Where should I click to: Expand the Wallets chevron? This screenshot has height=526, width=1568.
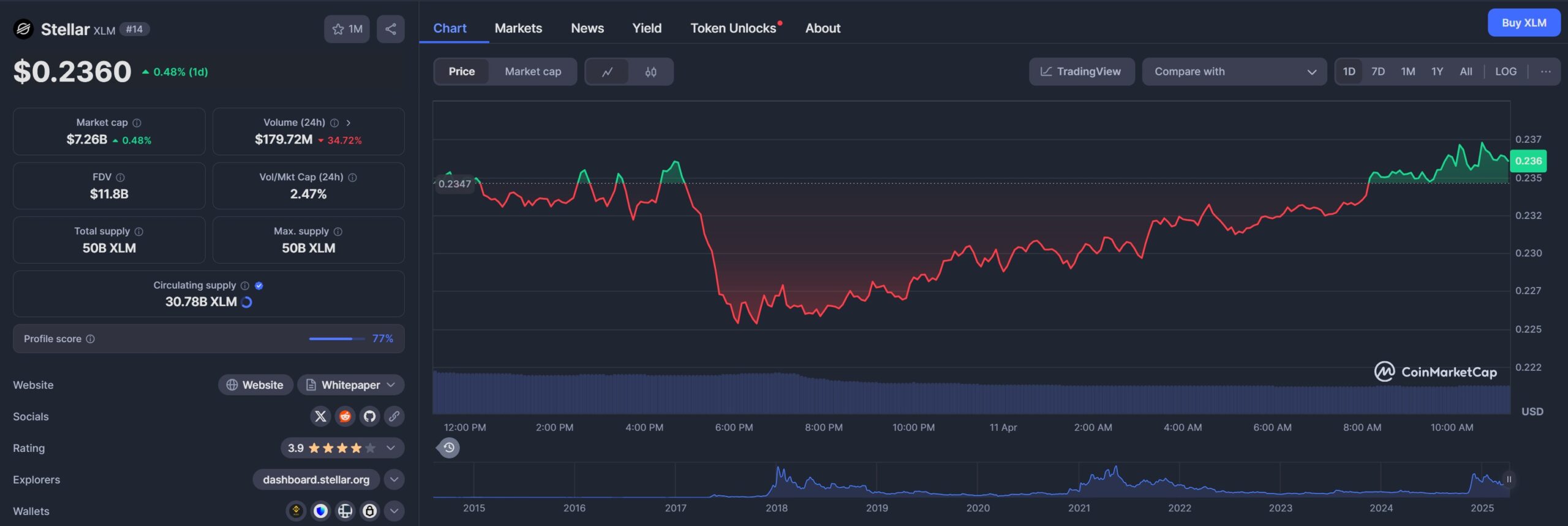[x=394, y=511]
